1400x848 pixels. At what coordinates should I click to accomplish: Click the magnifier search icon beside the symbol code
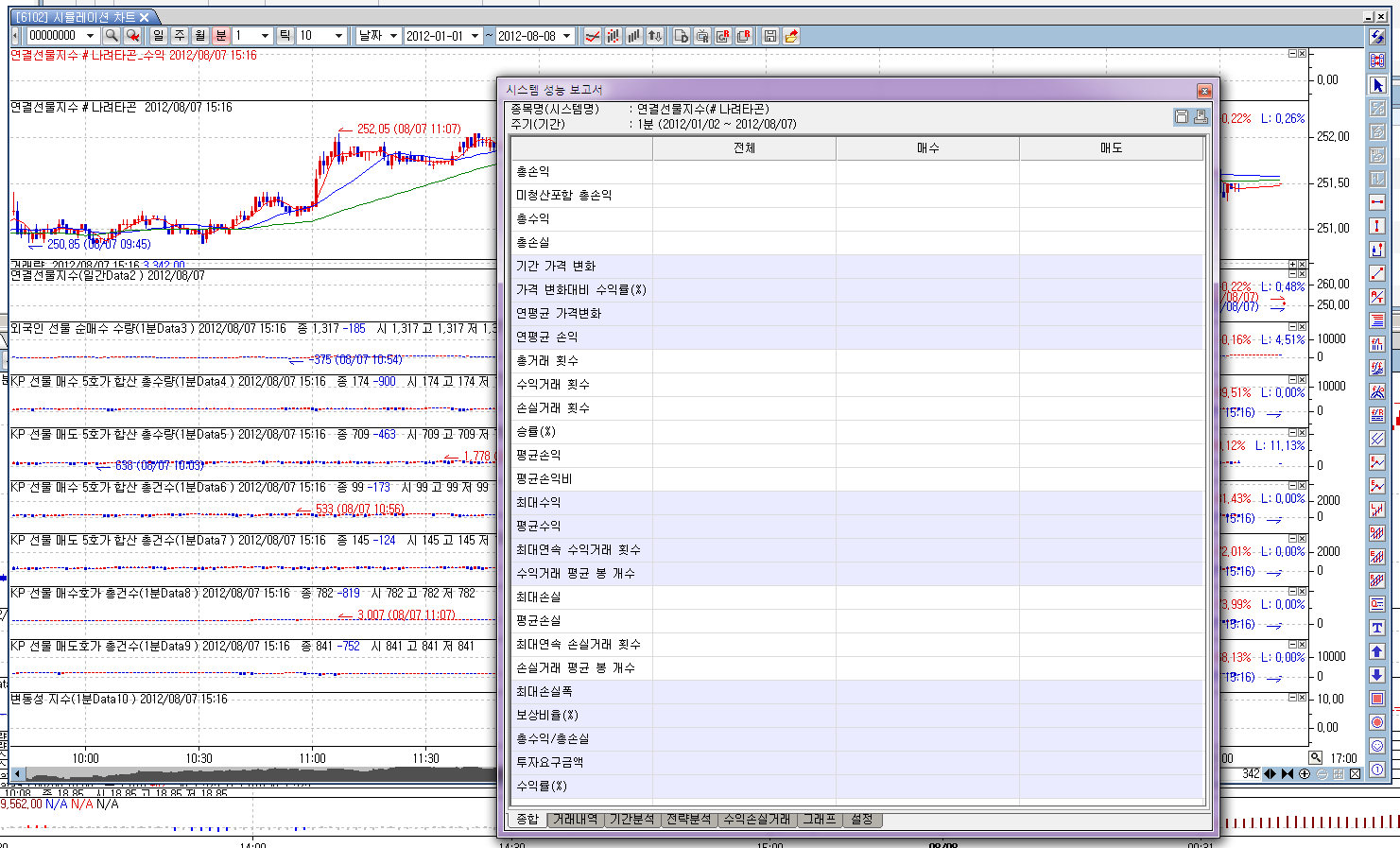point(112,36)
